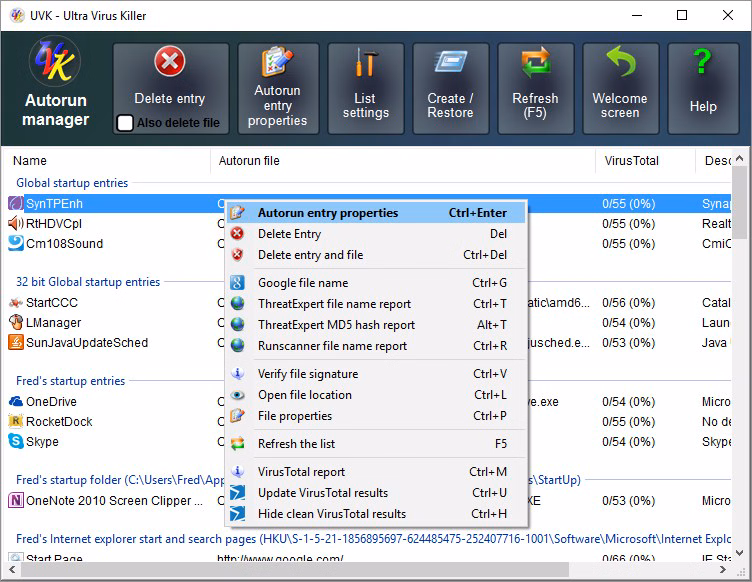Choose Autorun entry properties in context menu
This screenshot has width=752, height=582.
(x=376, y=213)
